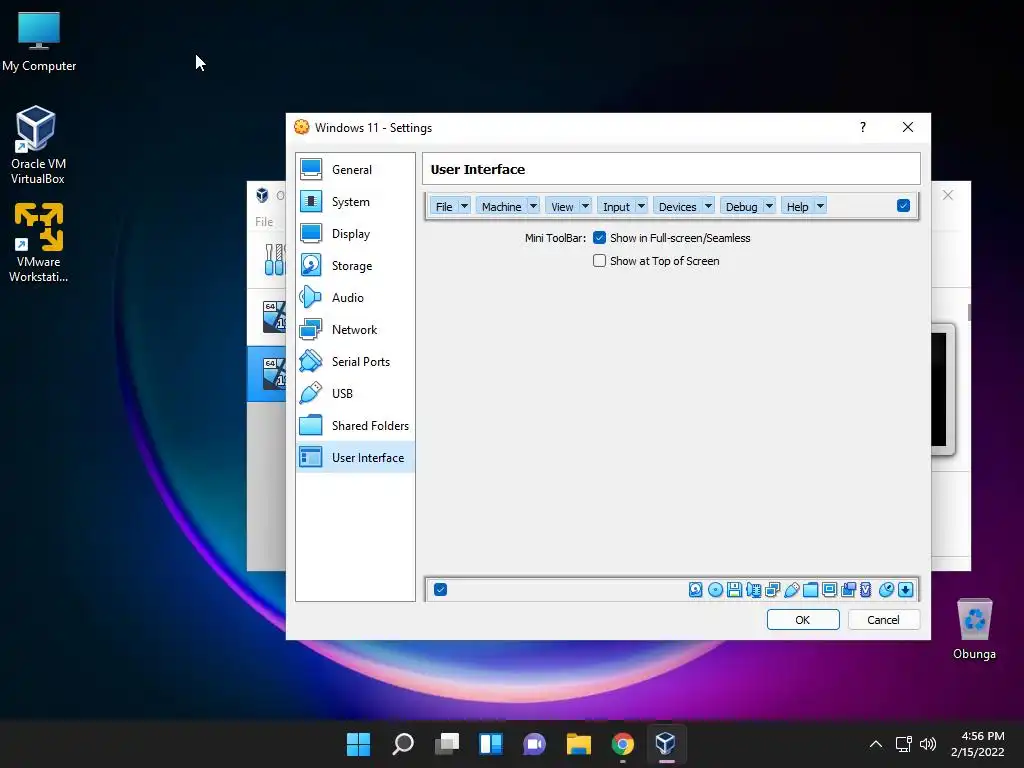The height and width of the screenshot is (768, 1024).
Task: Toggle floppy disk indicator in status bar editor
Action: click(x=734, y=590)
